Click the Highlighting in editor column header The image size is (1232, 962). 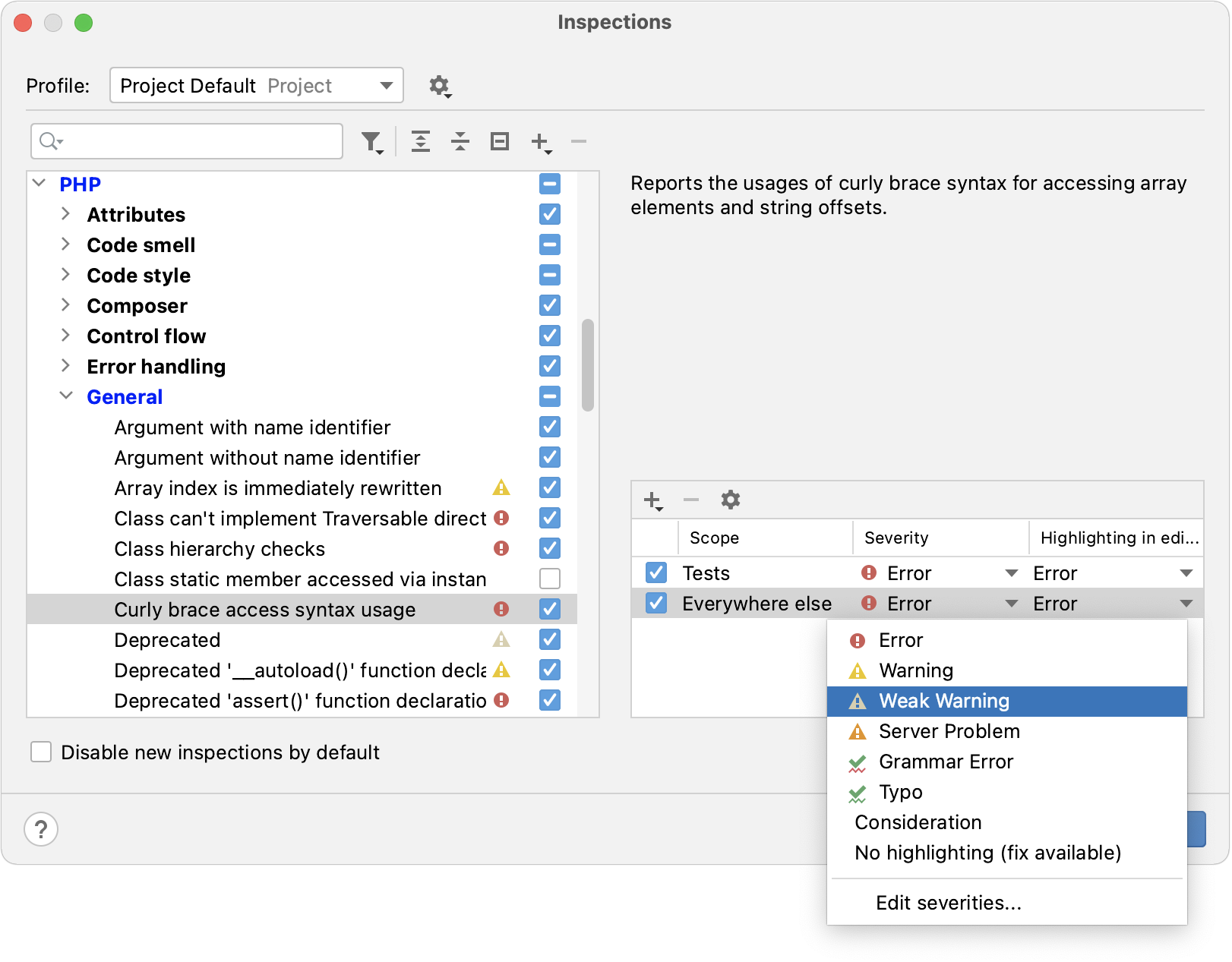(1117, 538)
